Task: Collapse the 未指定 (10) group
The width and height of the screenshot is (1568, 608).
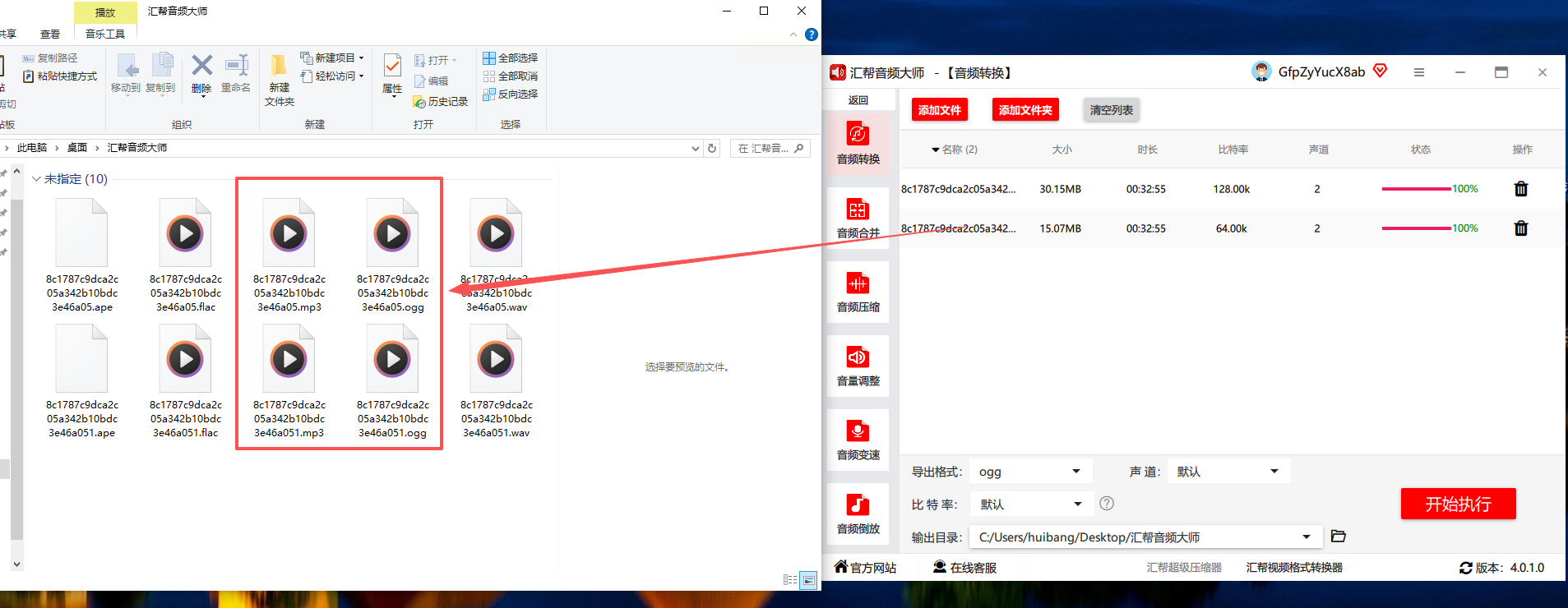Action: click(x=36, y=179)
